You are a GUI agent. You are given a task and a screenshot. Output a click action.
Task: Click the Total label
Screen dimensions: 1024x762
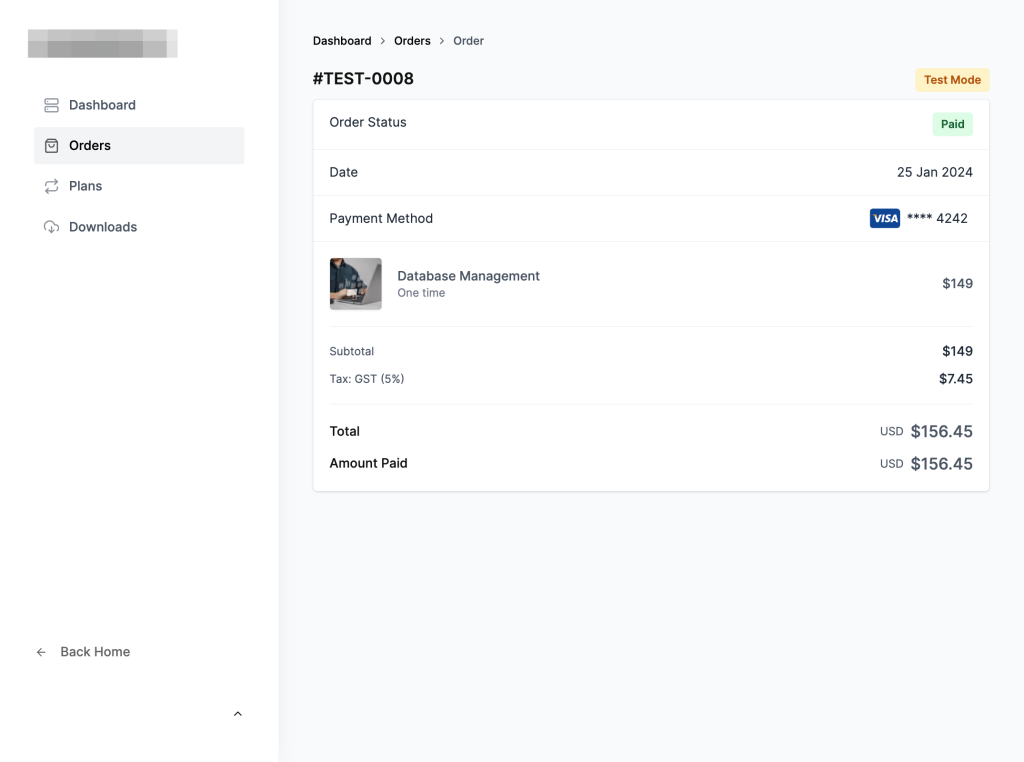click(x=344, y=431)
